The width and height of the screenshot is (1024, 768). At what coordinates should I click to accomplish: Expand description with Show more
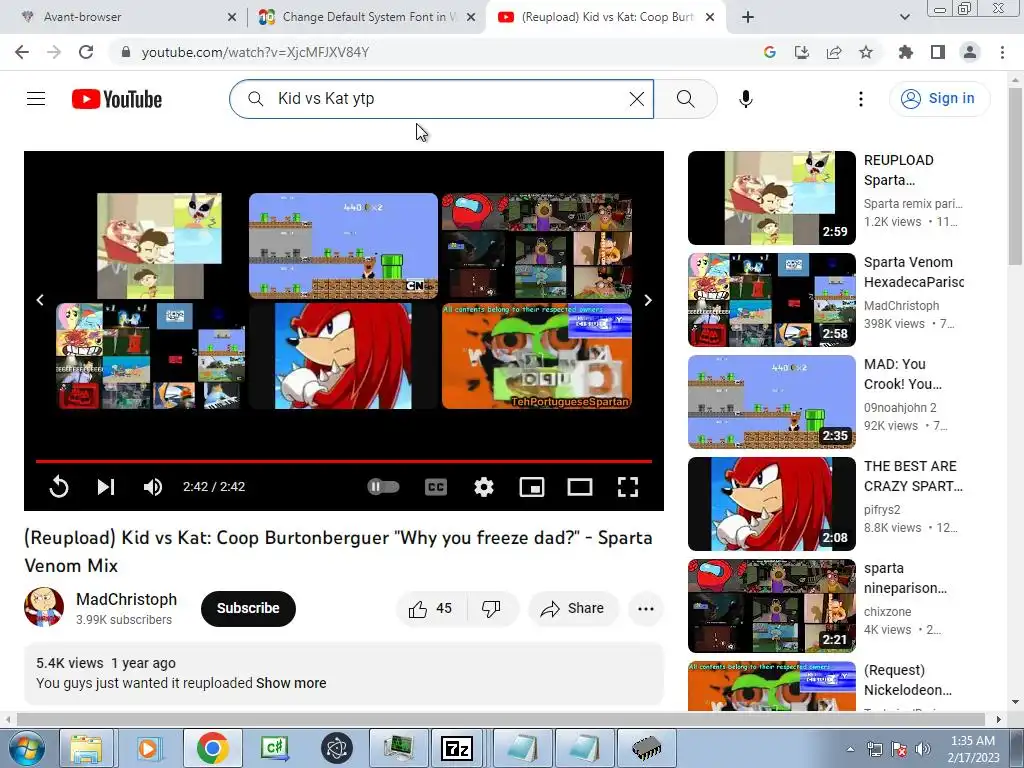(x=291, y=682)
